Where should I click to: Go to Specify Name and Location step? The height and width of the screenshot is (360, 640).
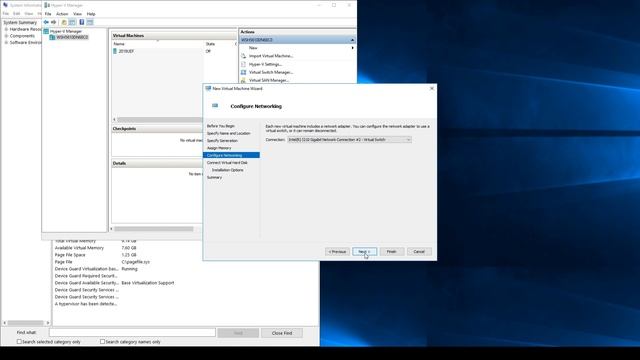click(229, 133)
